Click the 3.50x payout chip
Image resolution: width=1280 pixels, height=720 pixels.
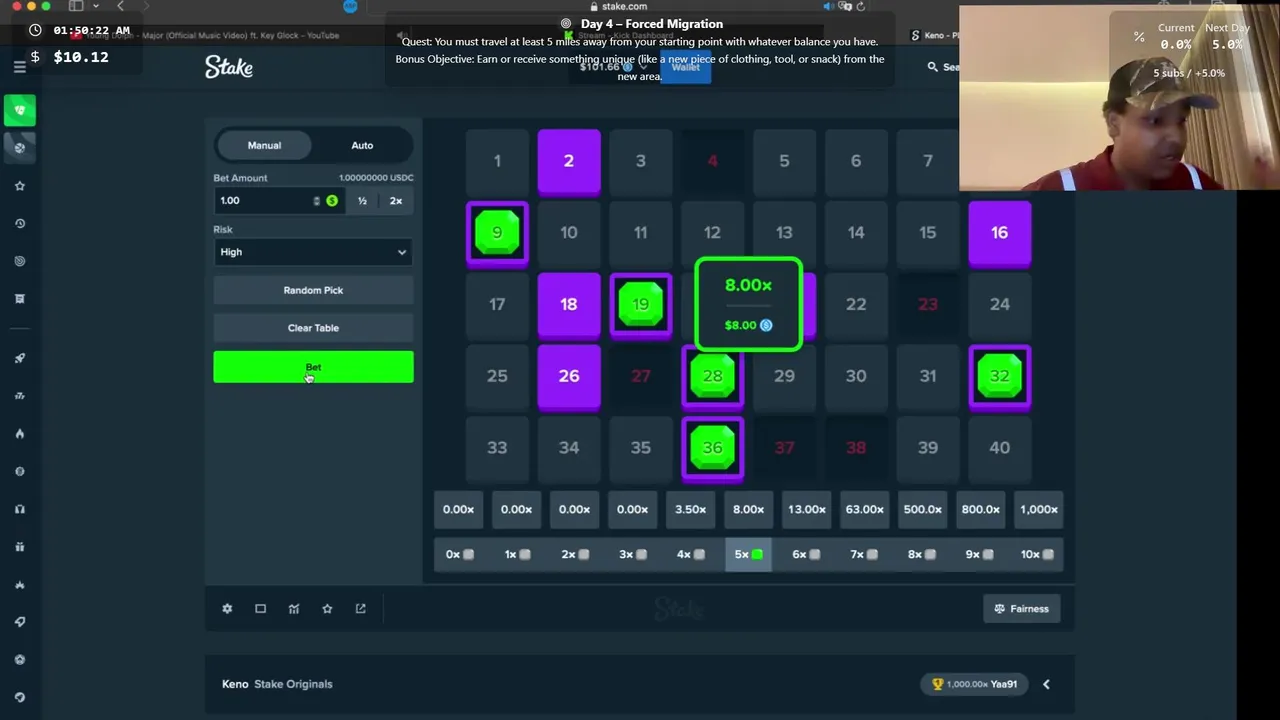(x=690, y=509)
